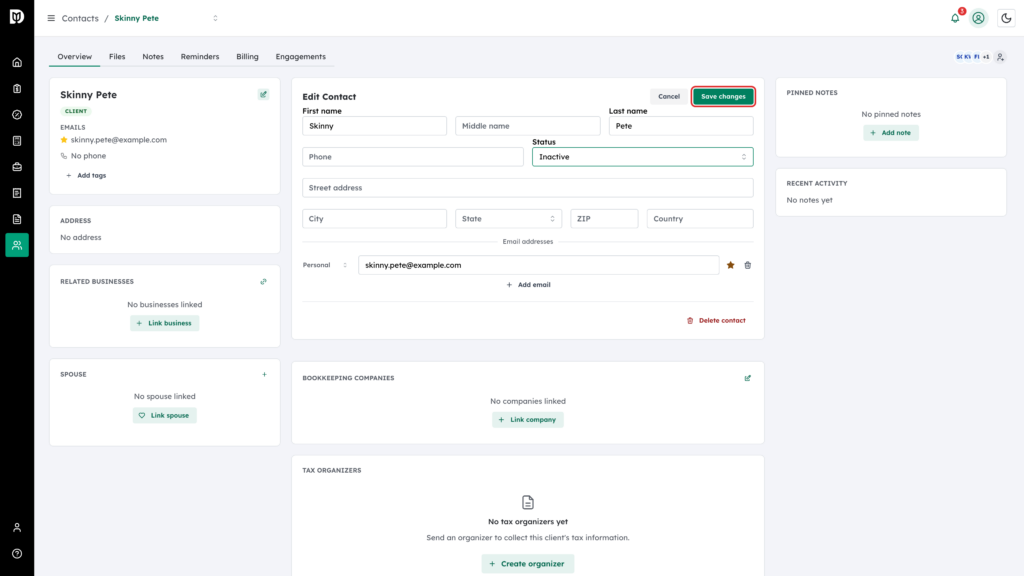Select the Billing tab
Screen dimensions: 1024x576
tap(248, 57)
